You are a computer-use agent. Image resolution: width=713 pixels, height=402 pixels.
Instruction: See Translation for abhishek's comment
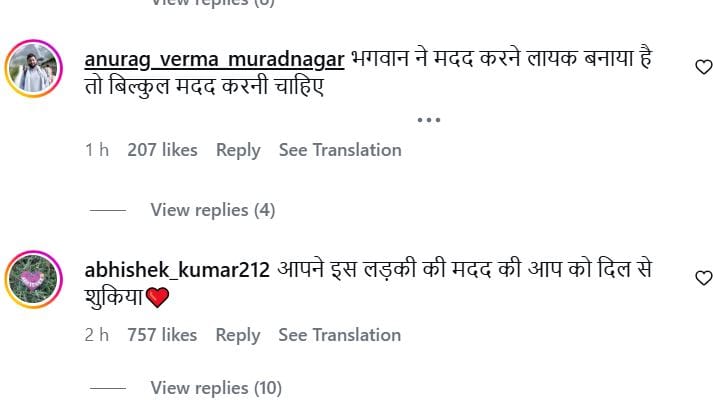coord(340,335)
